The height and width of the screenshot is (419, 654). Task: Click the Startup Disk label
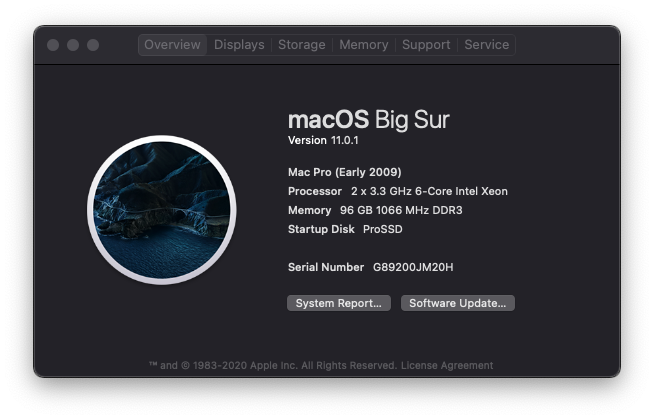tap(321, 229)
